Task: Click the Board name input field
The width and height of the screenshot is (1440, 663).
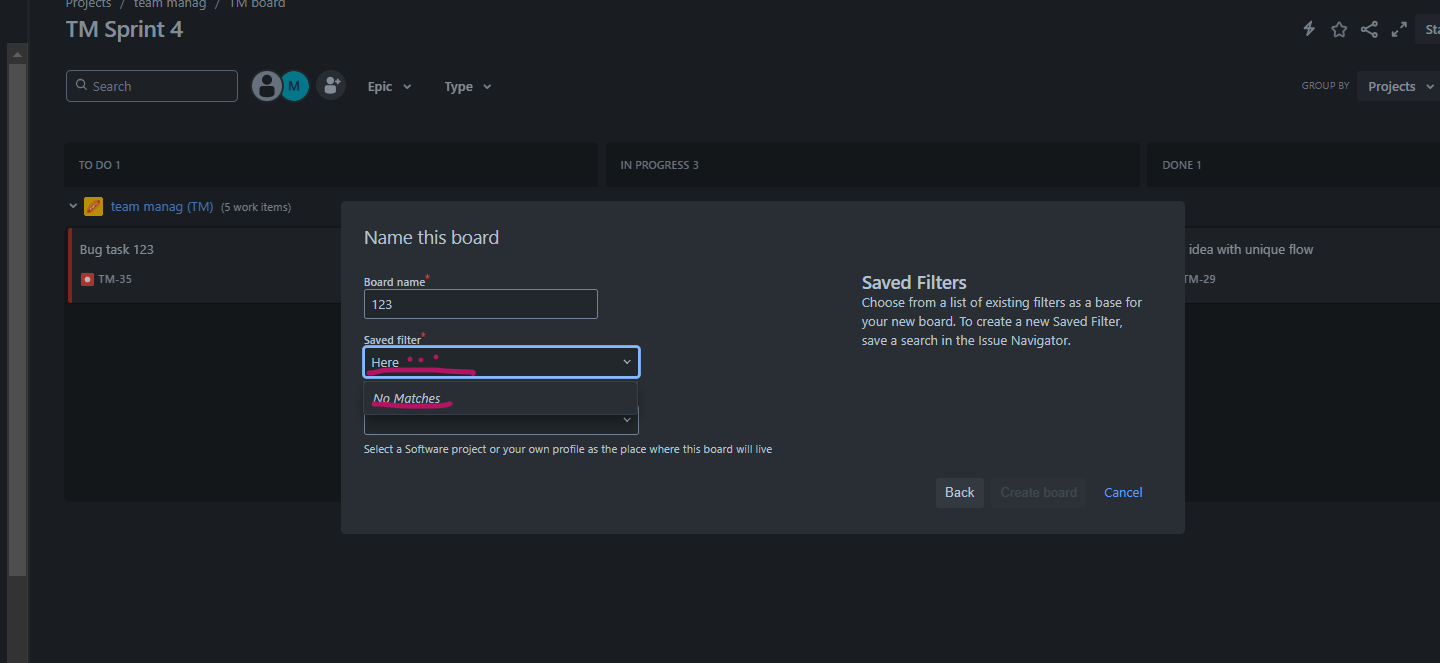Action: click(x=481, y=304)
